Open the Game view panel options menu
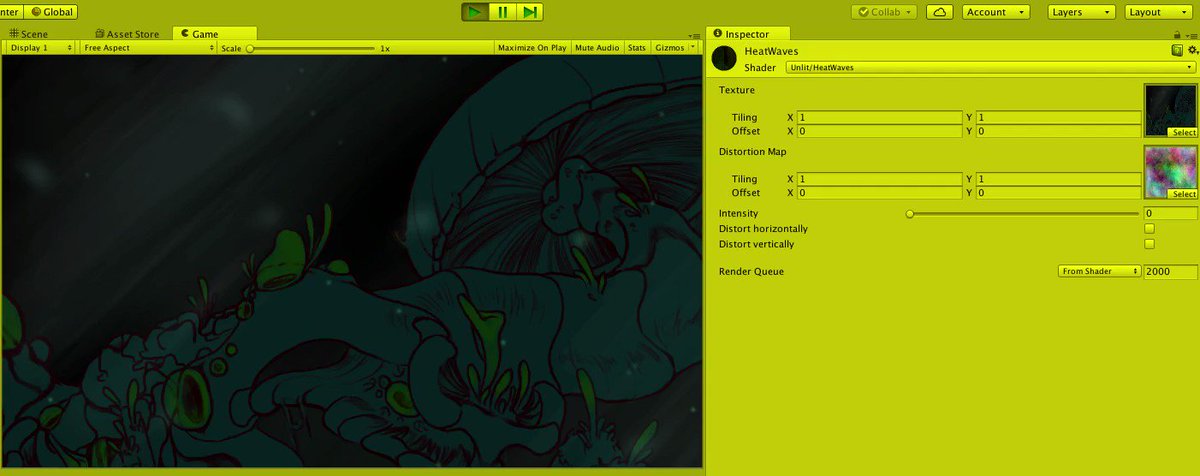Screen dimensions: 1200x476 (x=696, y=36)
